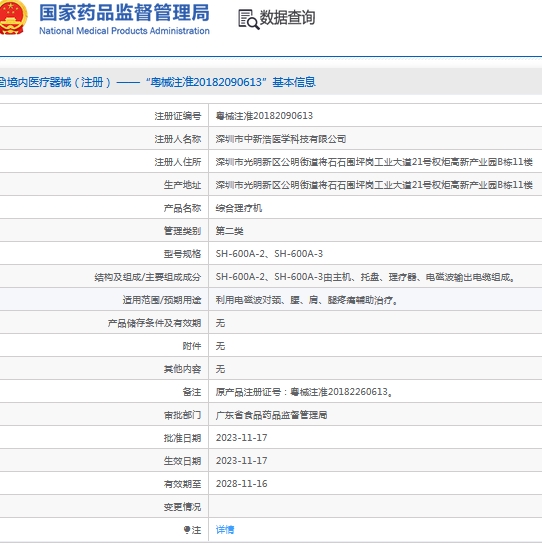Select the 生效日期 value 2023-11-17
Viewport: 542px width, 551px height.
pos(241,461)
